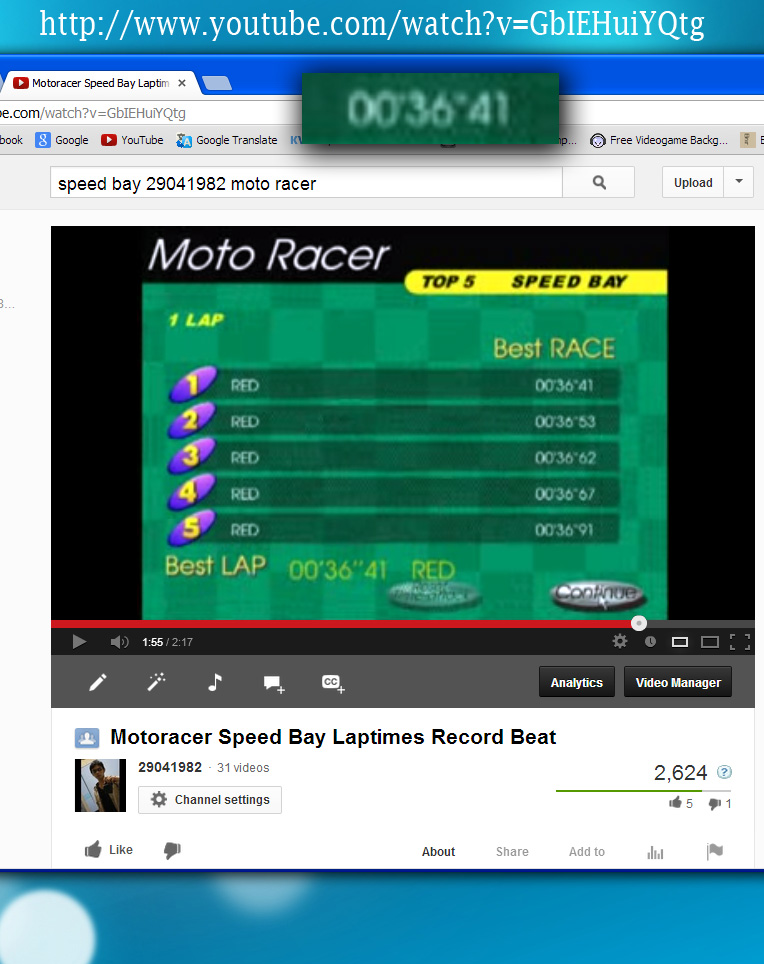This screenshot has height=964, width=764.
Task: Open Captions CC icon
Action: 332,683
